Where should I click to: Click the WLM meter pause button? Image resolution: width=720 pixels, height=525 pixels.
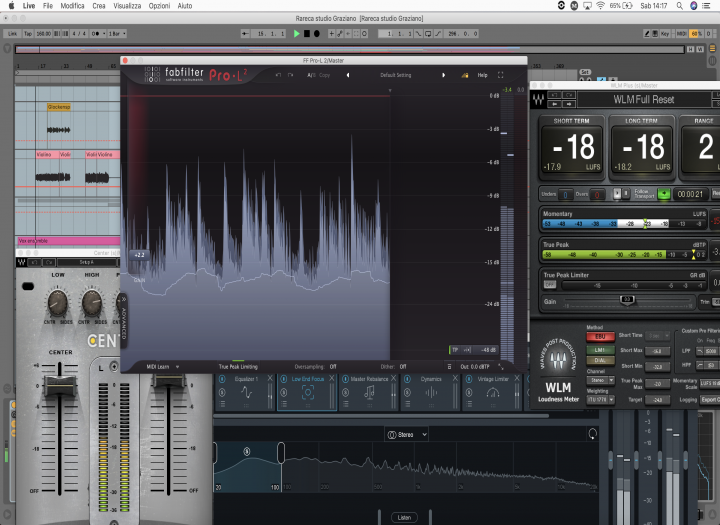pyautogui.click(x=625, y=194)
